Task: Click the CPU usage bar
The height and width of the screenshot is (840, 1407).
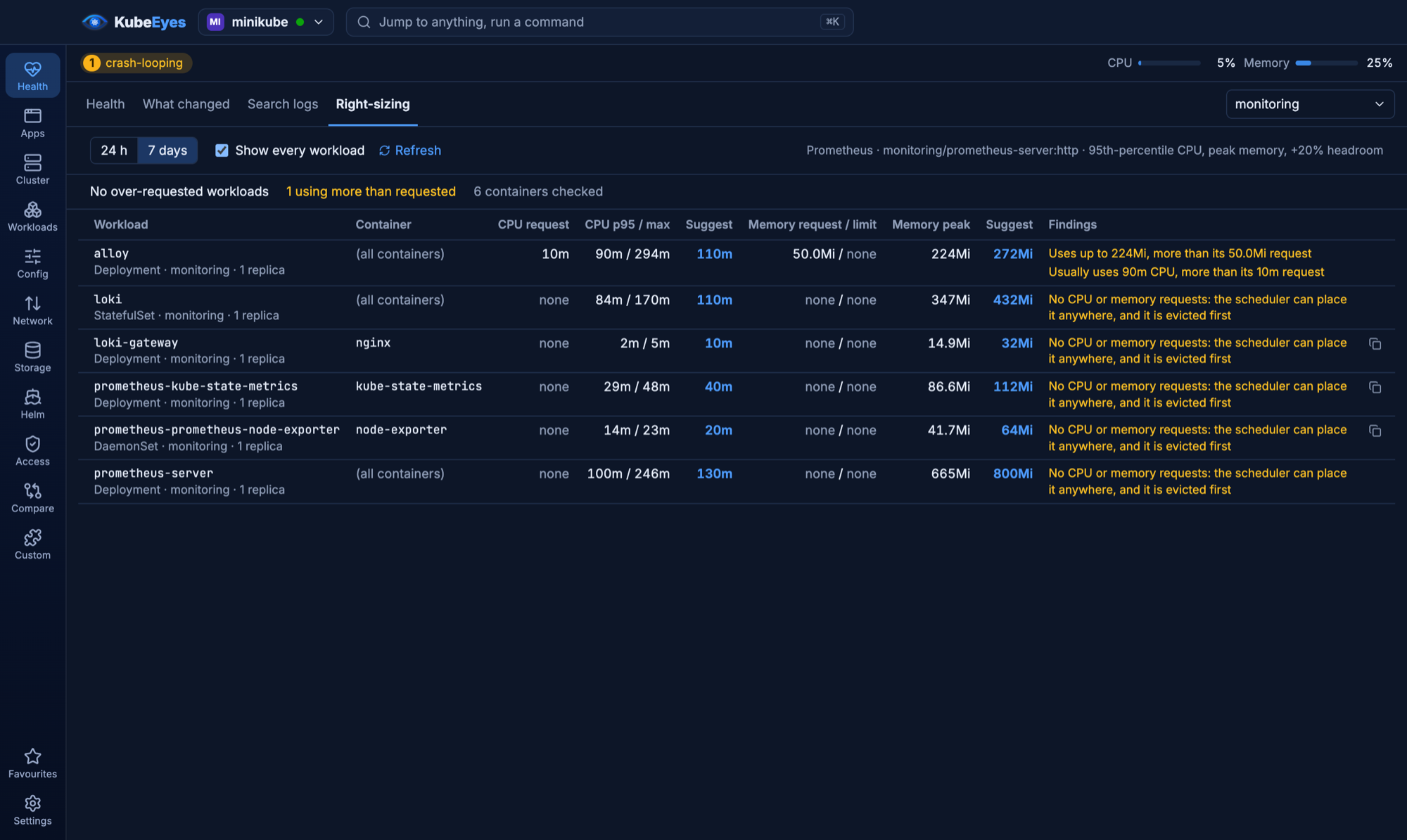Action: pos(1169,63)
